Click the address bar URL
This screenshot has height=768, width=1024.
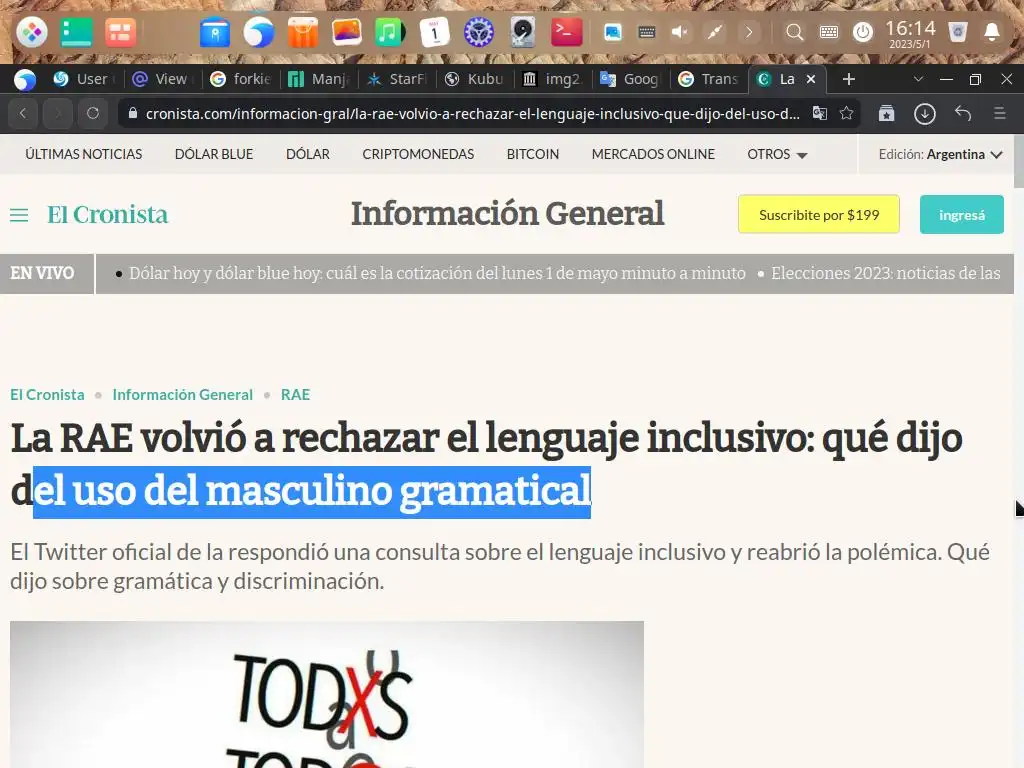[472, 114]
